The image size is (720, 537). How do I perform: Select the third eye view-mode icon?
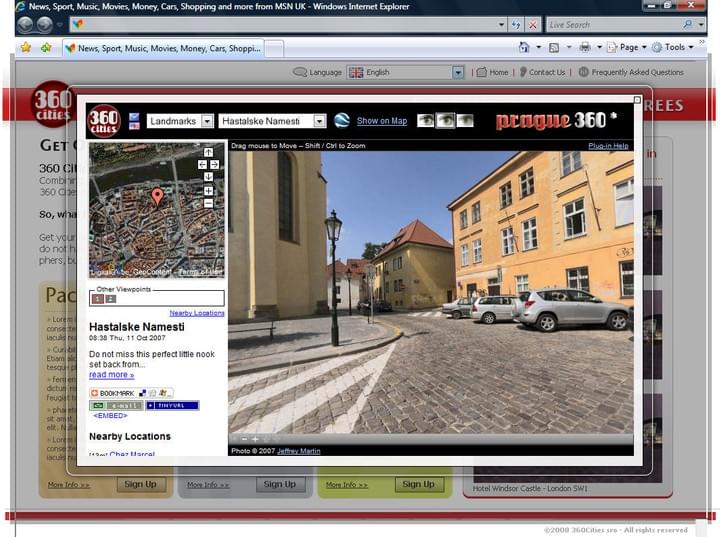click(465, 121)
